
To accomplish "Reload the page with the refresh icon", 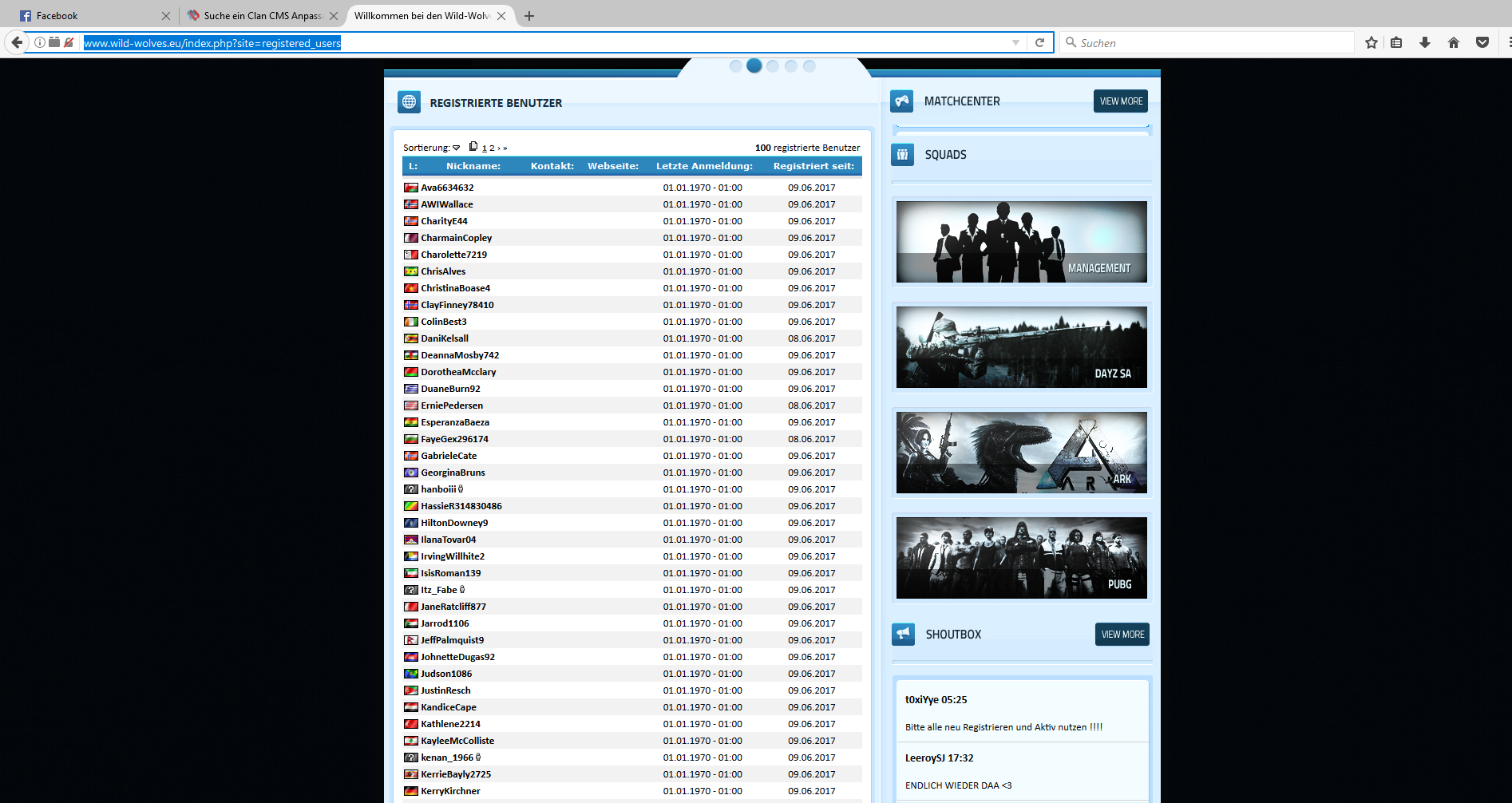I will coord(1039,42).
